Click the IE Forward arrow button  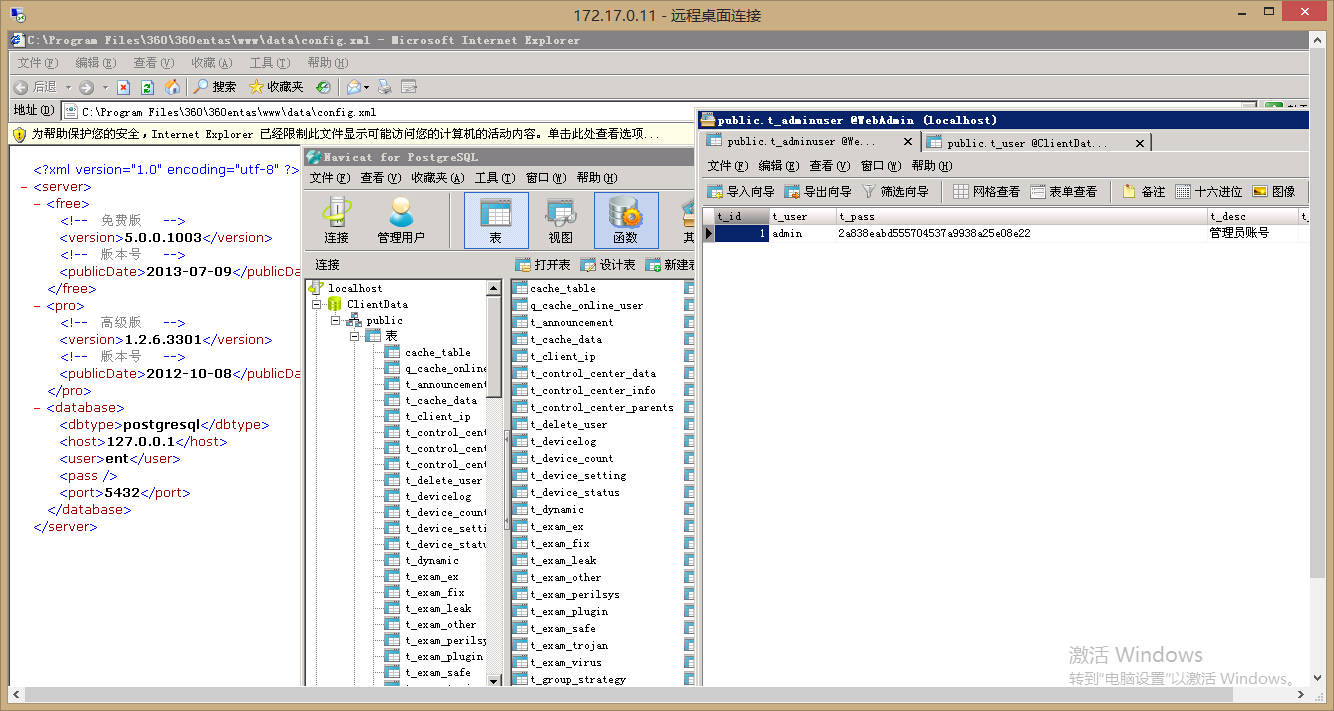pos(86,87)
